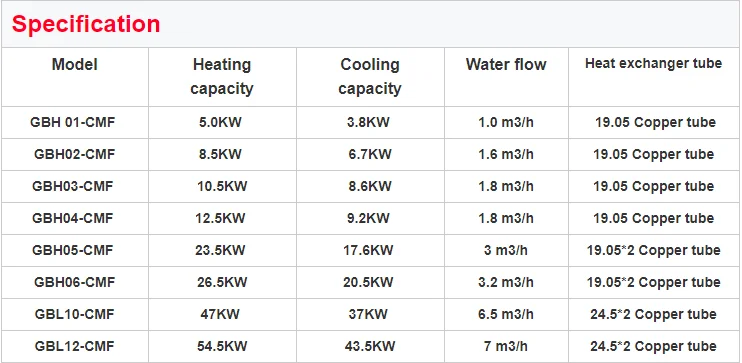The width and height of the screenshot is (742, 363).
Task: Click the GBH02-CMF model cell
Action: tap(74, 154)
